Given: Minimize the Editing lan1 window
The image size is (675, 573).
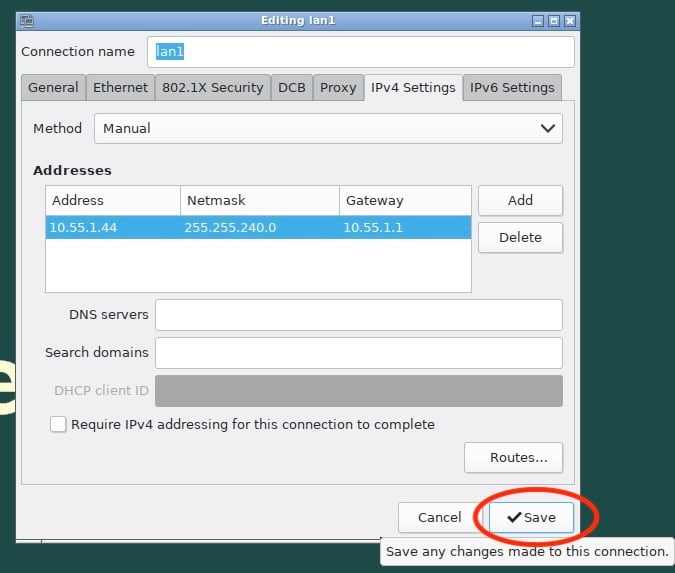Looking at the screenshot, I should click(x=539, y=20).
